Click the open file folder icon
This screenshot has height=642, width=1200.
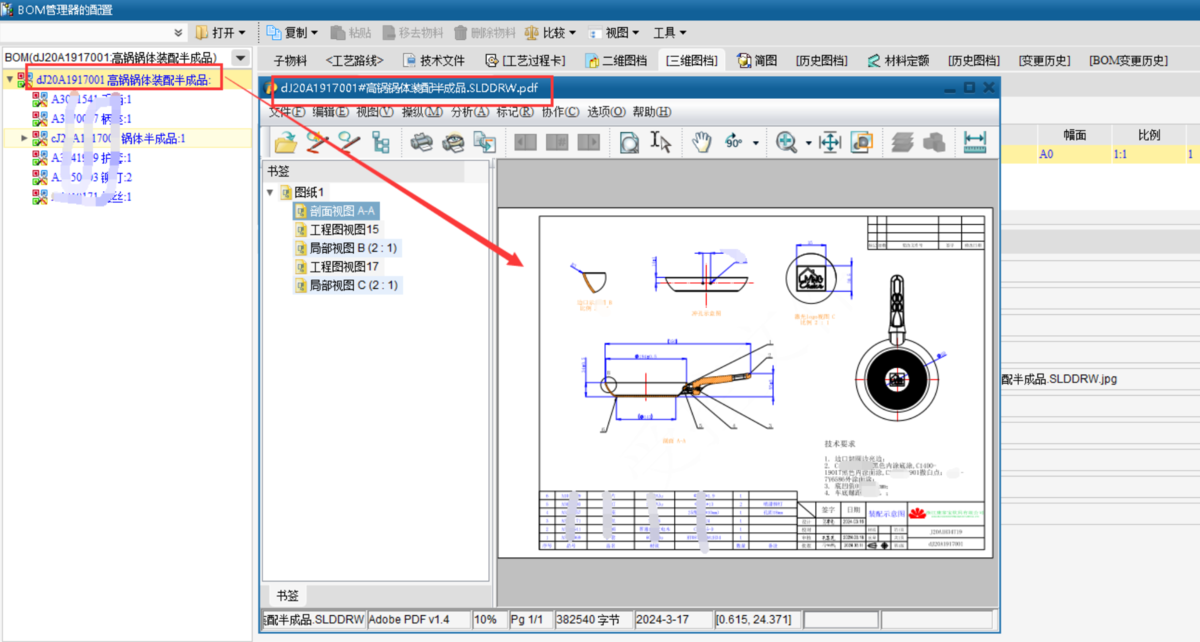click(x=285, y=142)
